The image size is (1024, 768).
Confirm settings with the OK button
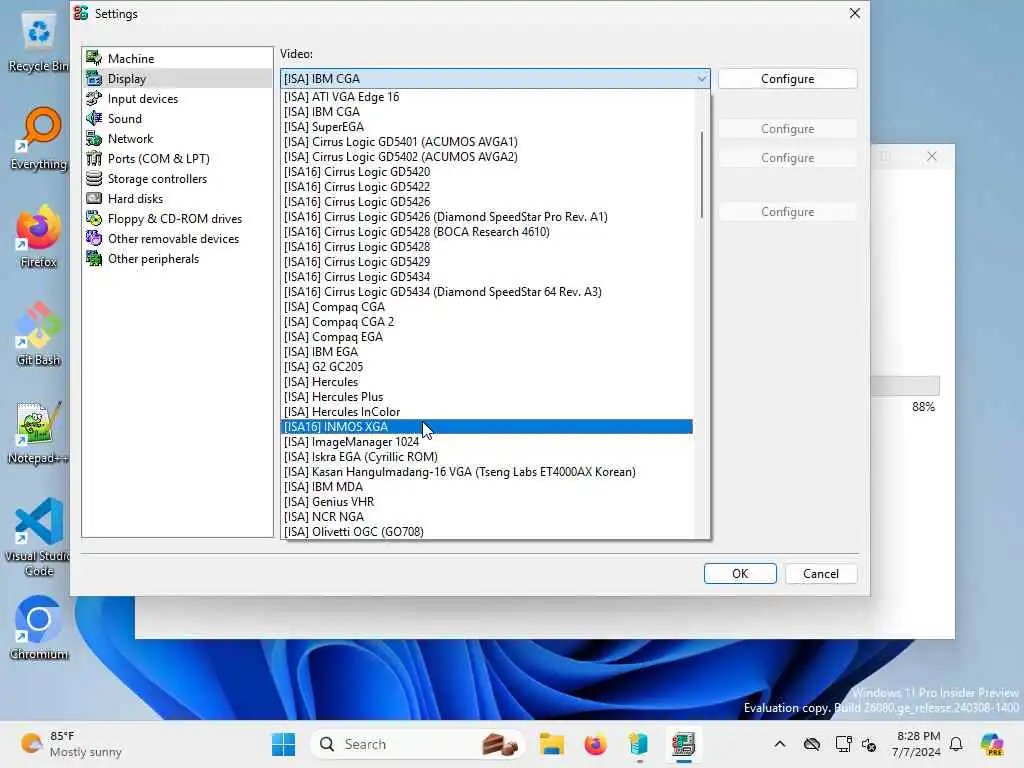point(740,573)
